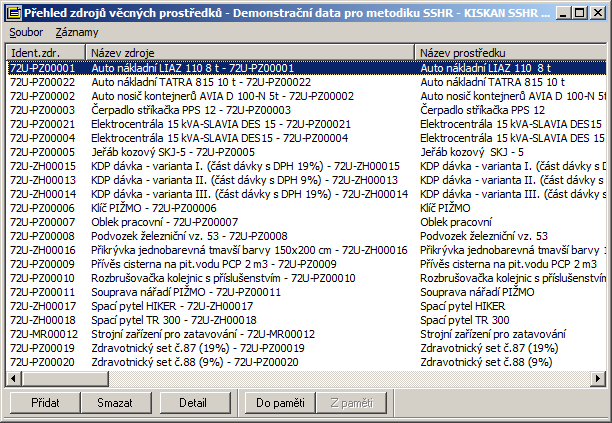Click 'Jeřáb kozový SKJ-5 - 72U-PZ0005'
The width and height of the screenshot is (612, 423).
click(x=173, y=152)
